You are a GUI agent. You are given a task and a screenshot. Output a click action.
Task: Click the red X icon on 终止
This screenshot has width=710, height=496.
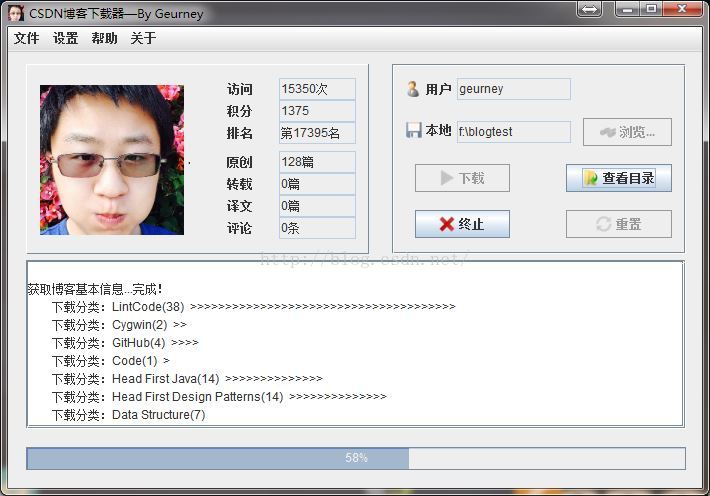(x=446, y=224)
